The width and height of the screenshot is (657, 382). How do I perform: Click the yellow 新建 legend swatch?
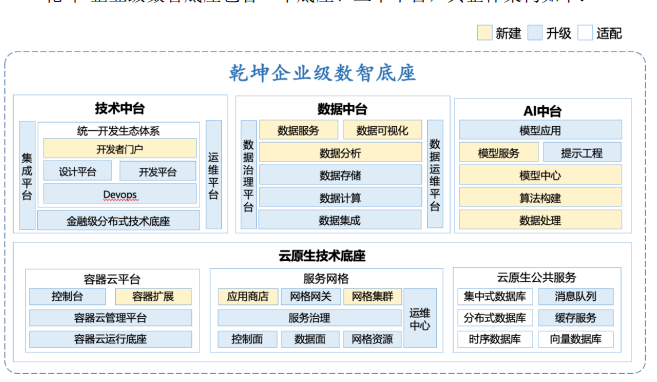[484, 33]
